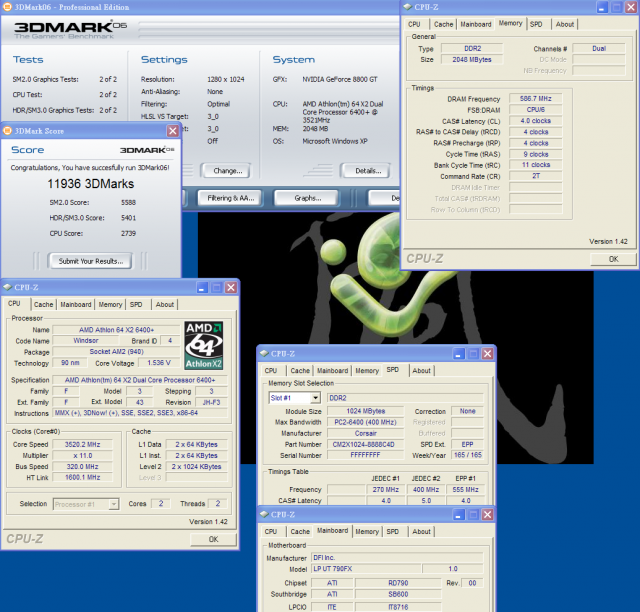Click CPU-Z icon in Memory window title

click(x=407, y=7)
